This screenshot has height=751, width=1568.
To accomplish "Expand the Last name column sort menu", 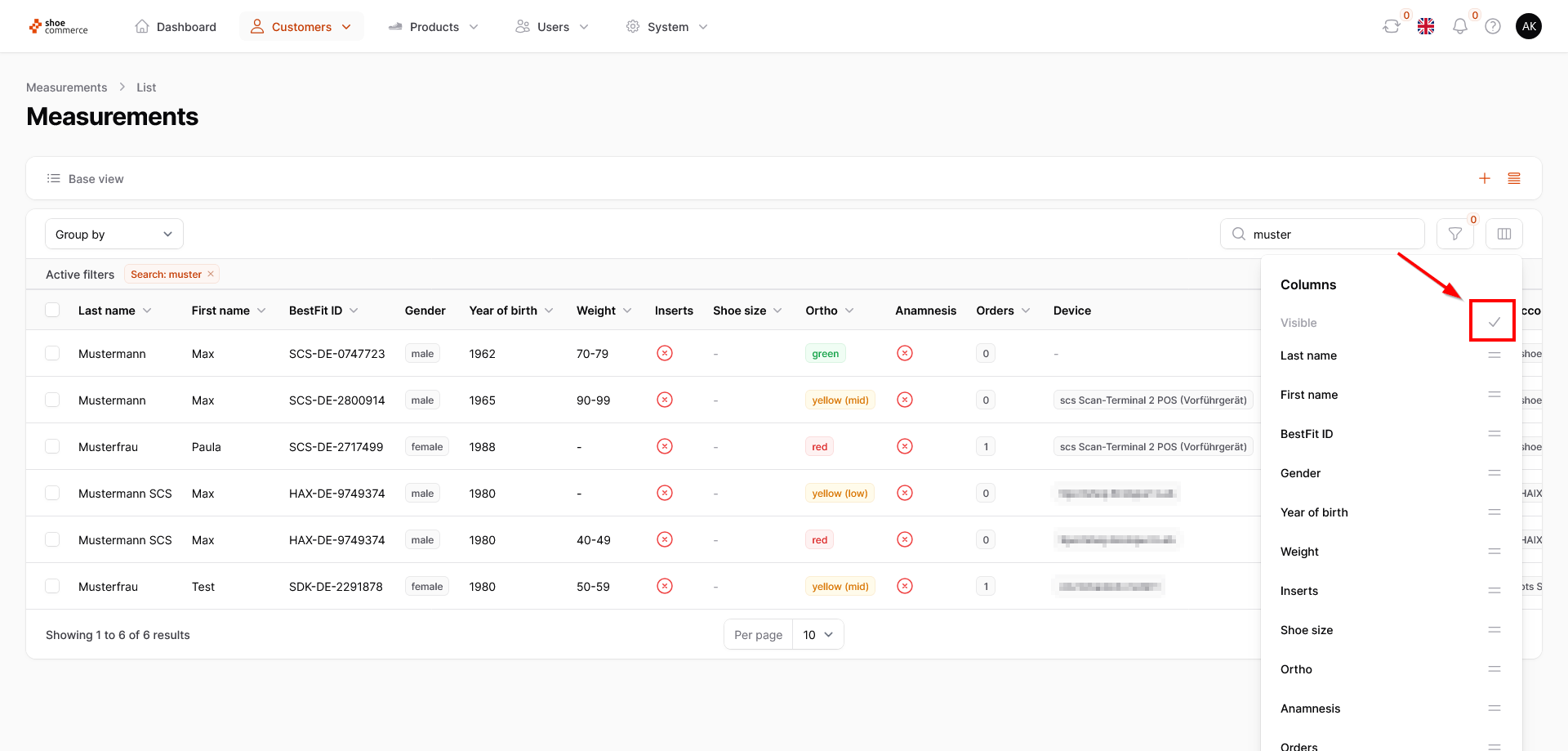I will point(147,311).
